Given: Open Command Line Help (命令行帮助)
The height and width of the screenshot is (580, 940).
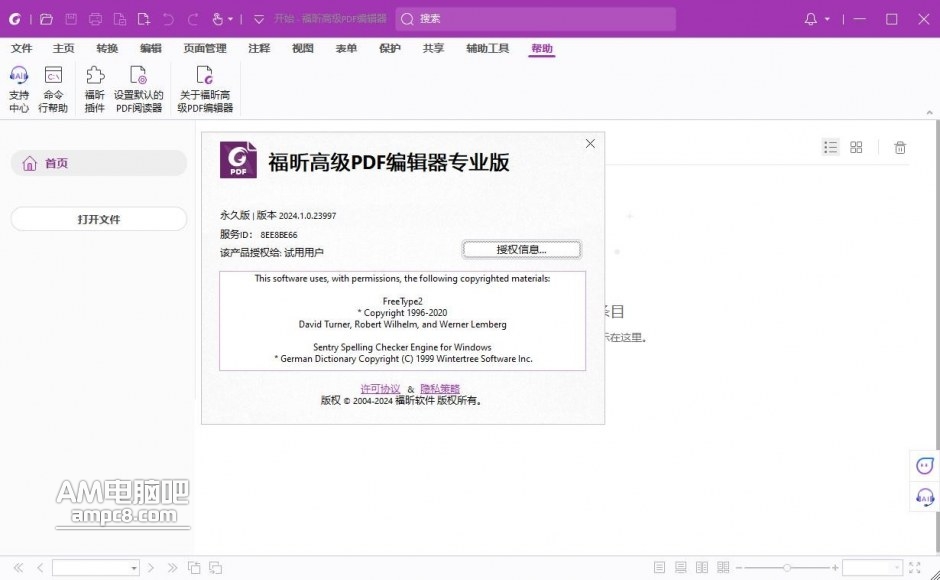Looking at the screenshot, I should pyautogui.click(x=53, y=89).
